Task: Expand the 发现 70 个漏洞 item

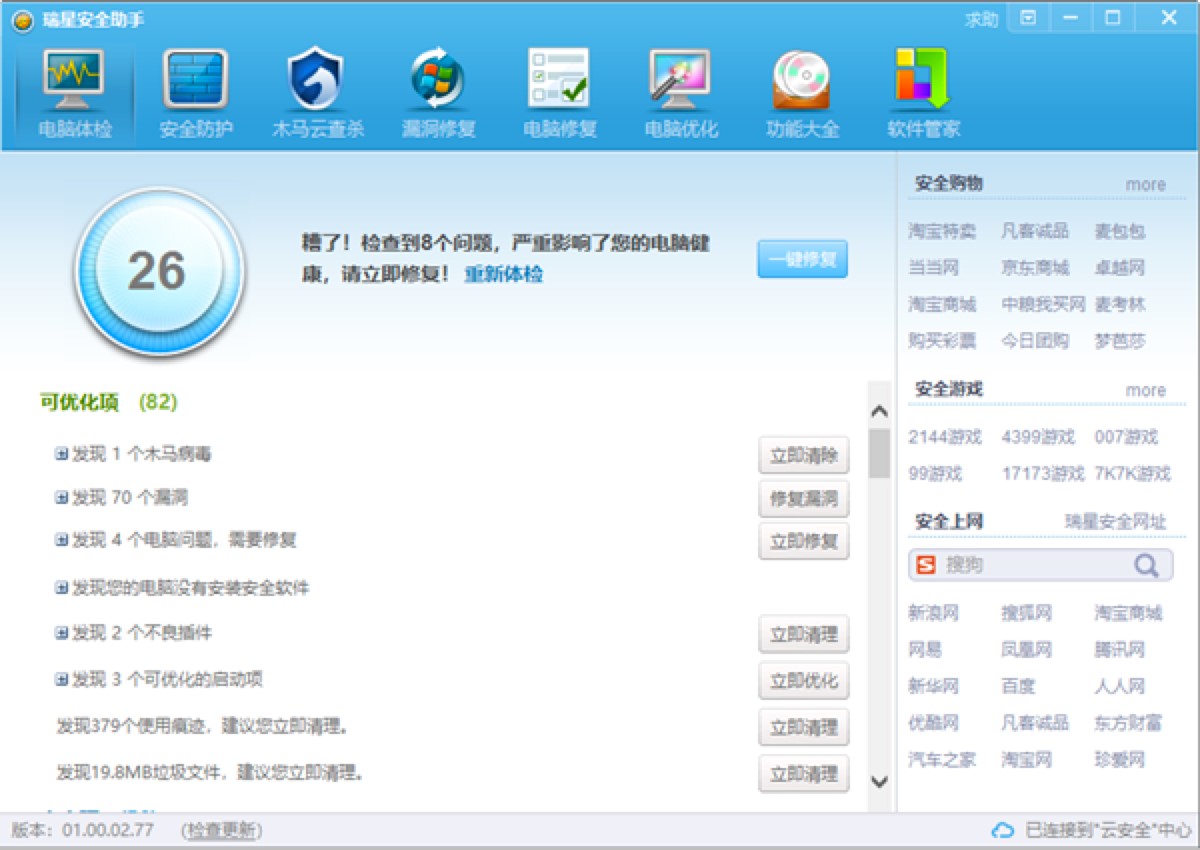Action: [62, 497]
